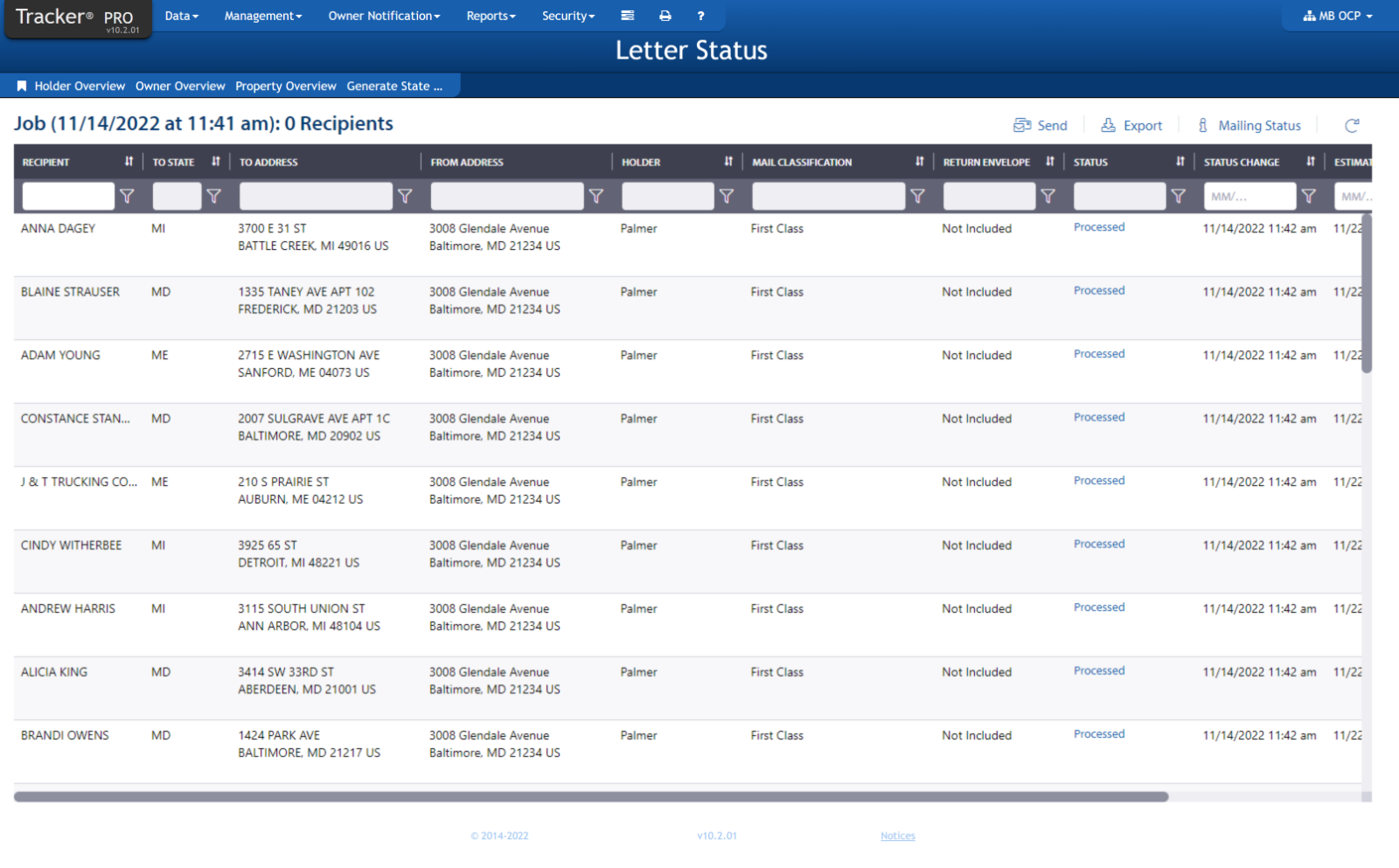Click the Notices link in the footer
The height and width of the screenshot is (868, 1399).
[x=897, y=835]
